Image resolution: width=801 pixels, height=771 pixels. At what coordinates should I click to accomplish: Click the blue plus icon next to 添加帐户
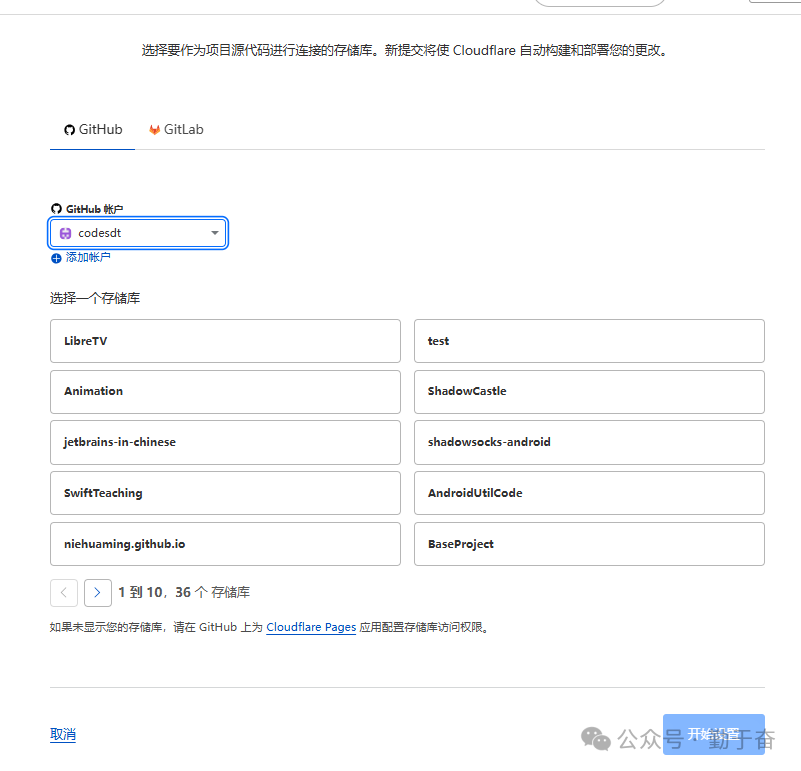(x=56, y=258)
